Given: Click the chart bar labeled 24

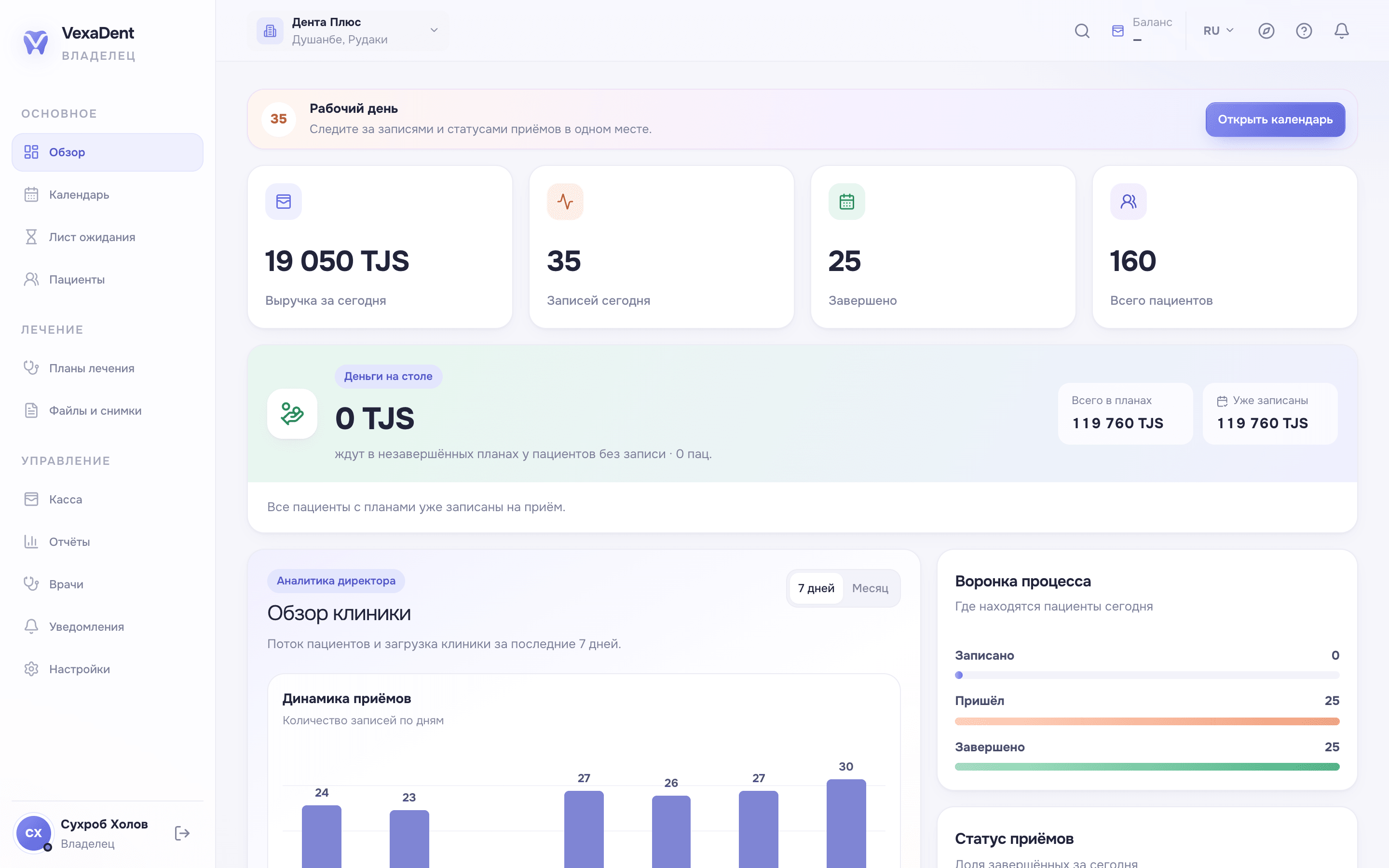Looking at the screenshot, I should click(321, 837).
